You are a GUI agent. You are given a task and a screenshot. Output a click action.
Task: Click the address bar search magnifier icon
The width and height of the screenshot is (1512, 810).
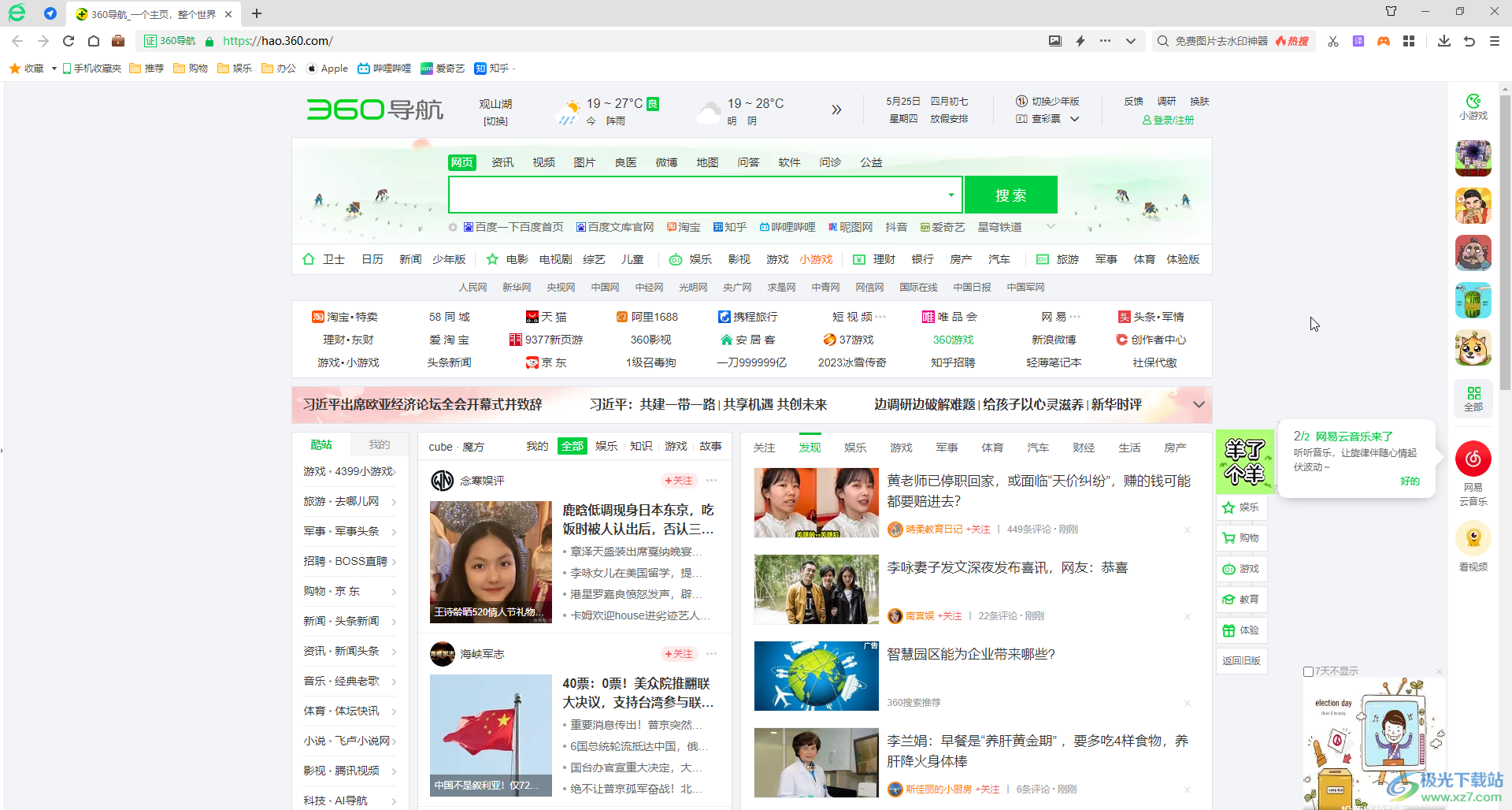click(1162, 41)
